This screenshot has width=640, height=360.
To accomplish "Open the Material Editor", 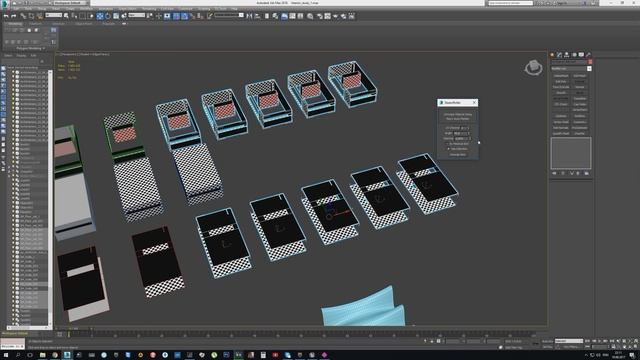I will 310,16.
